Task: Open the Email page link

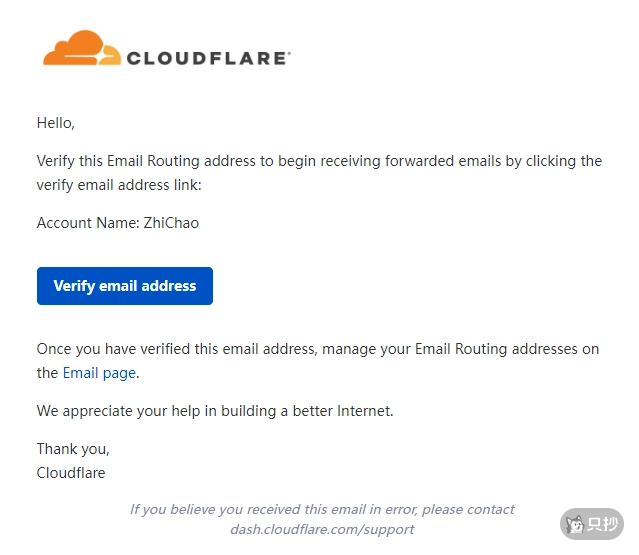Action: [99, 373]
